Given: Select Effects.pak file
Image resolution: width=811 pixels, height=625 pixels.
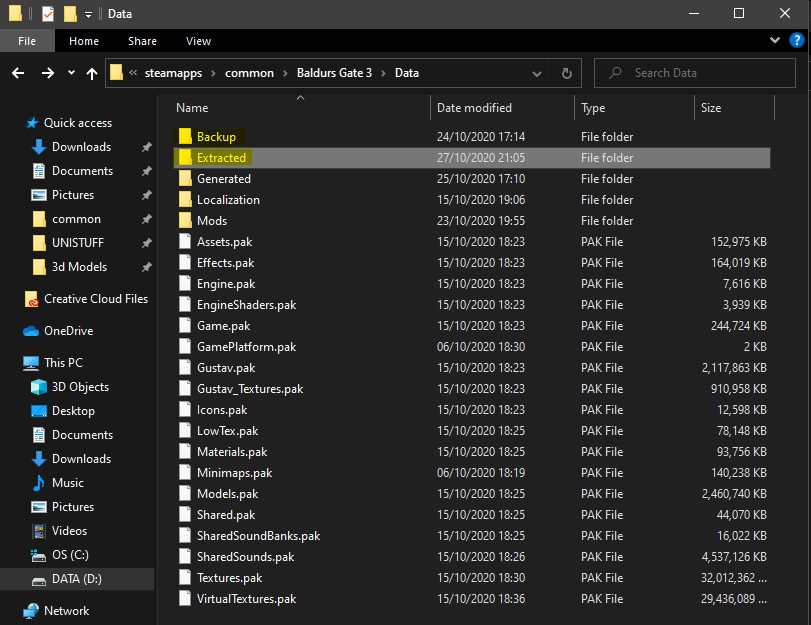Looking at the screenshot, I should (x=226, y=263).
